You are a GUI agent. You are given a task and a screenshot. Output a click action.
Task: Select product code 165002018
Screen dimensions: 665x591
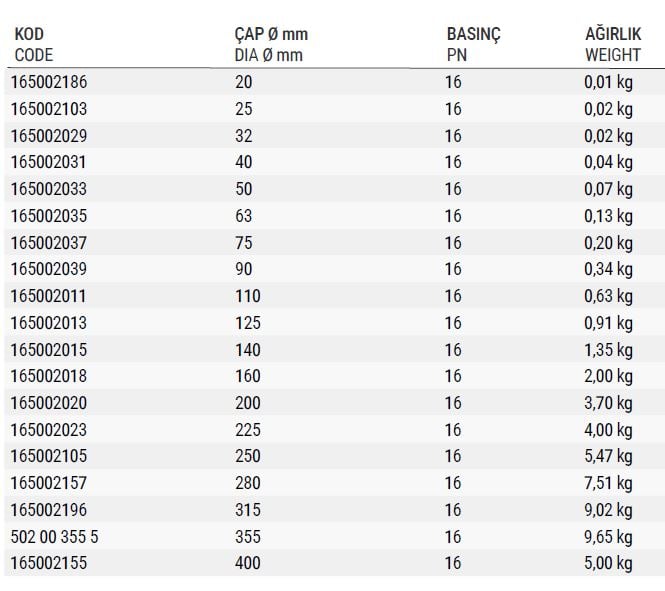coord(49,376)
